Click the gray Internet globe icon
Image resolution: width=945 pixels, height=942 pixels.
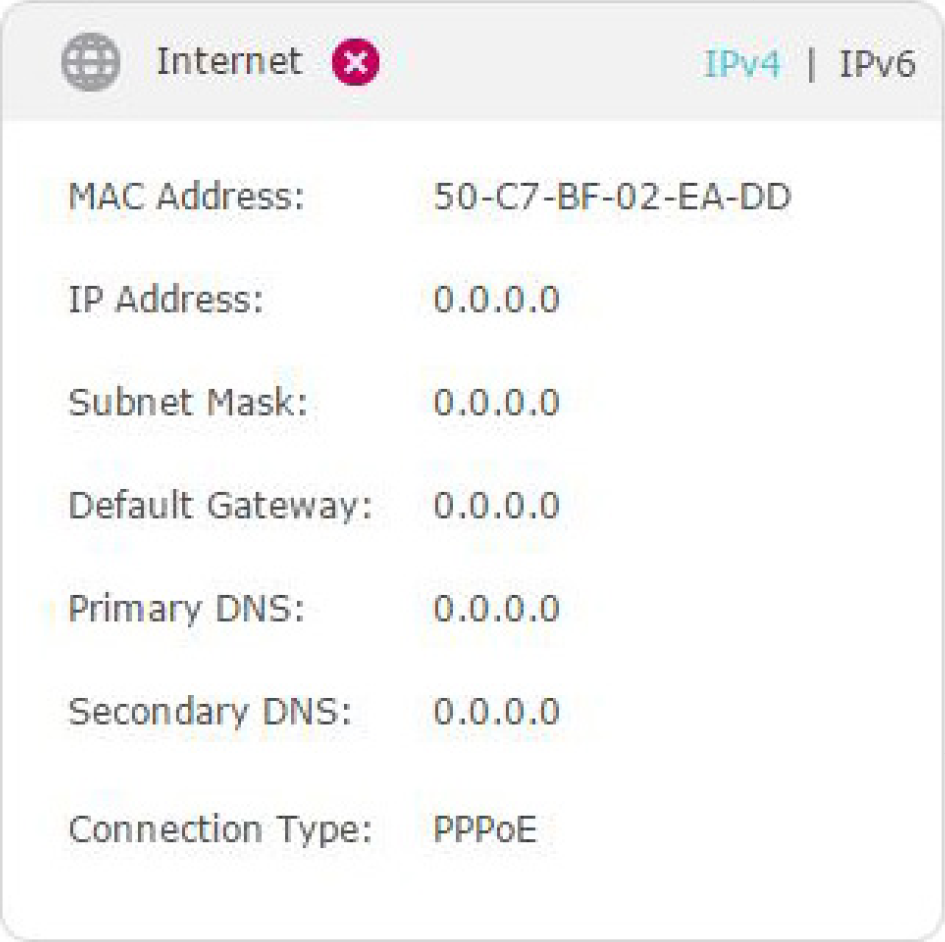(x=90, y=62)
